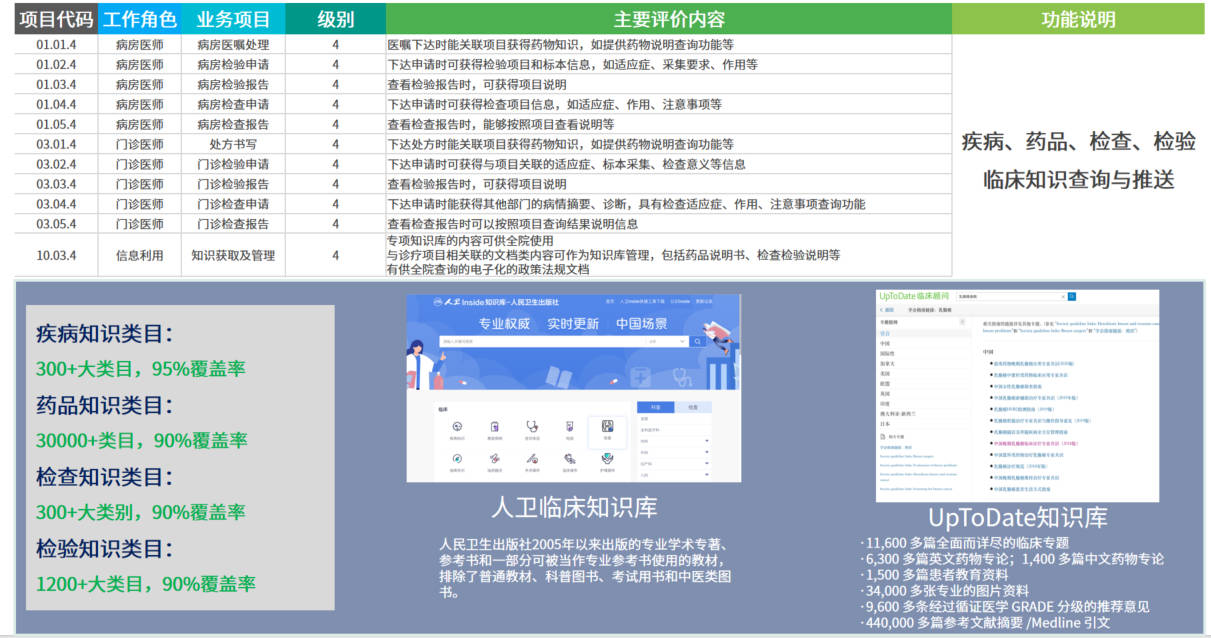Screen dimensions: 1211x638
Task: Choose 日本 in UpToDate region list
Action: (885, 424)
